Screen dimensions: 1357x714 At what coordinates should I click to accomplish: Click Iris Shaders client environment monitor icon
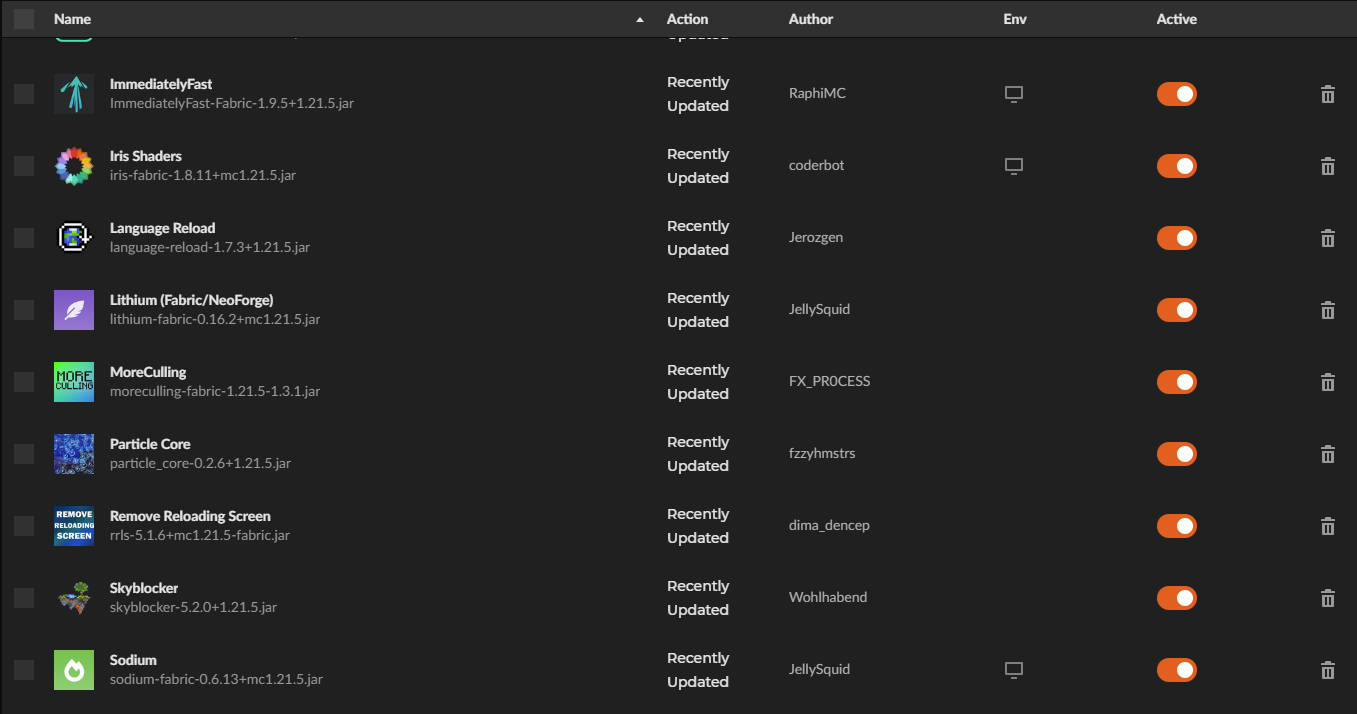(x=1014, y=166)
